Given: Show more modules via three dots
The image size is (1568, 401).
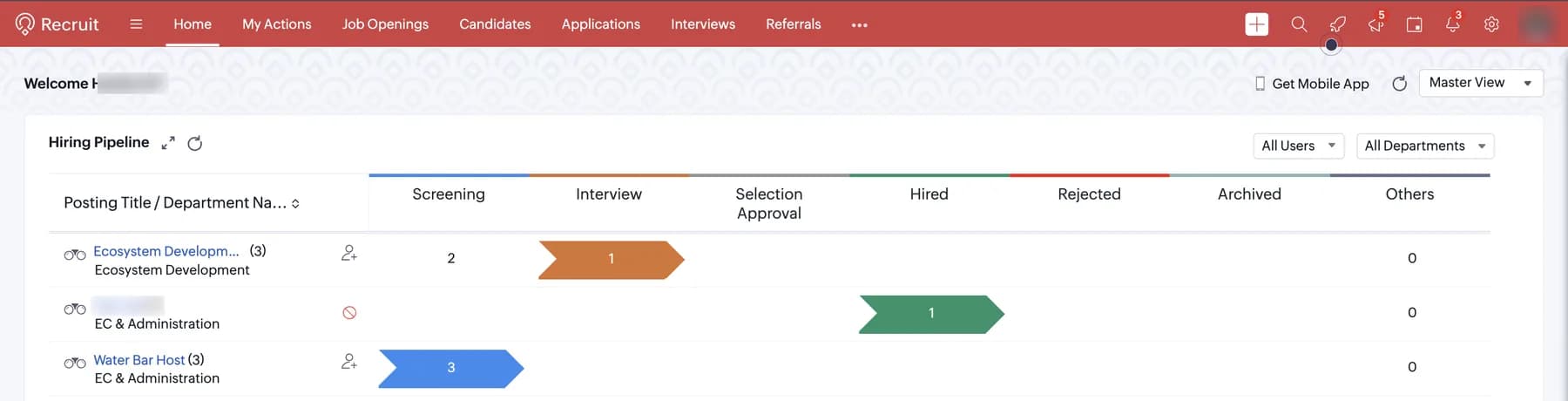Looking at the screenshot, I should coord(860,24).
